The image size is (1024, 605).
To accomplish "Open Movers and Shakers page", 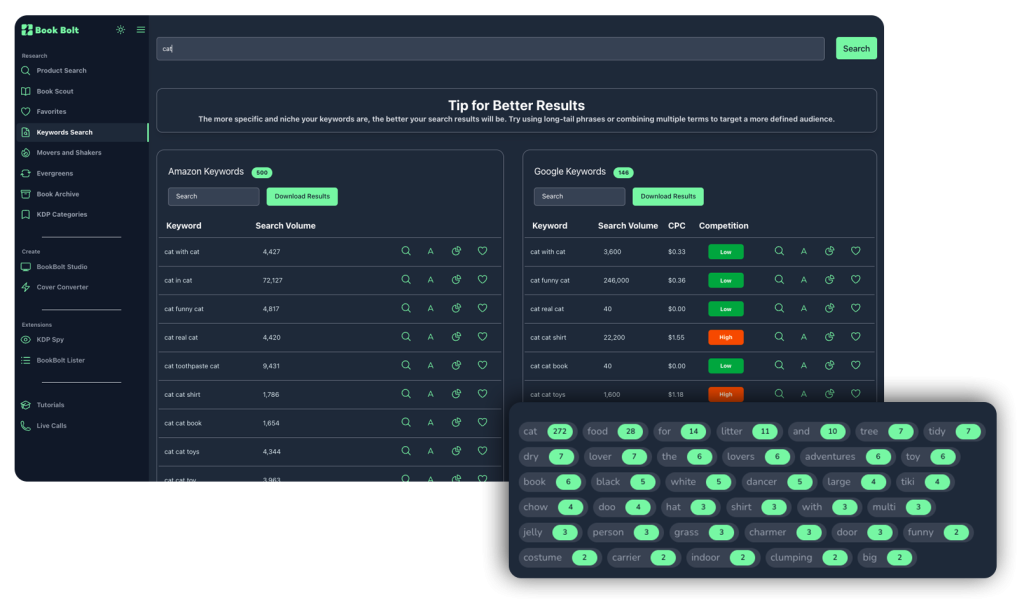I will [x=68, y=153].
